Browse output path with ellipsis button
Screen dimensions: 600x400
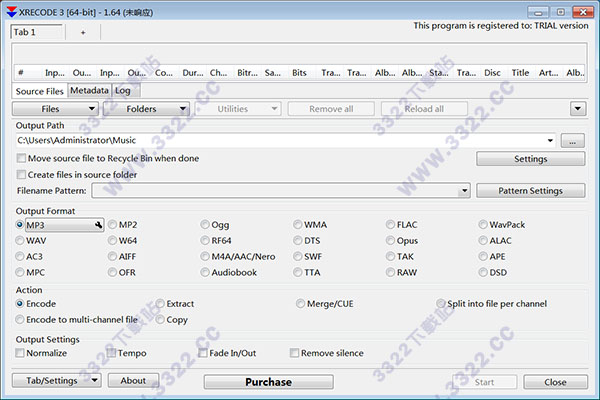click(572, 141)
